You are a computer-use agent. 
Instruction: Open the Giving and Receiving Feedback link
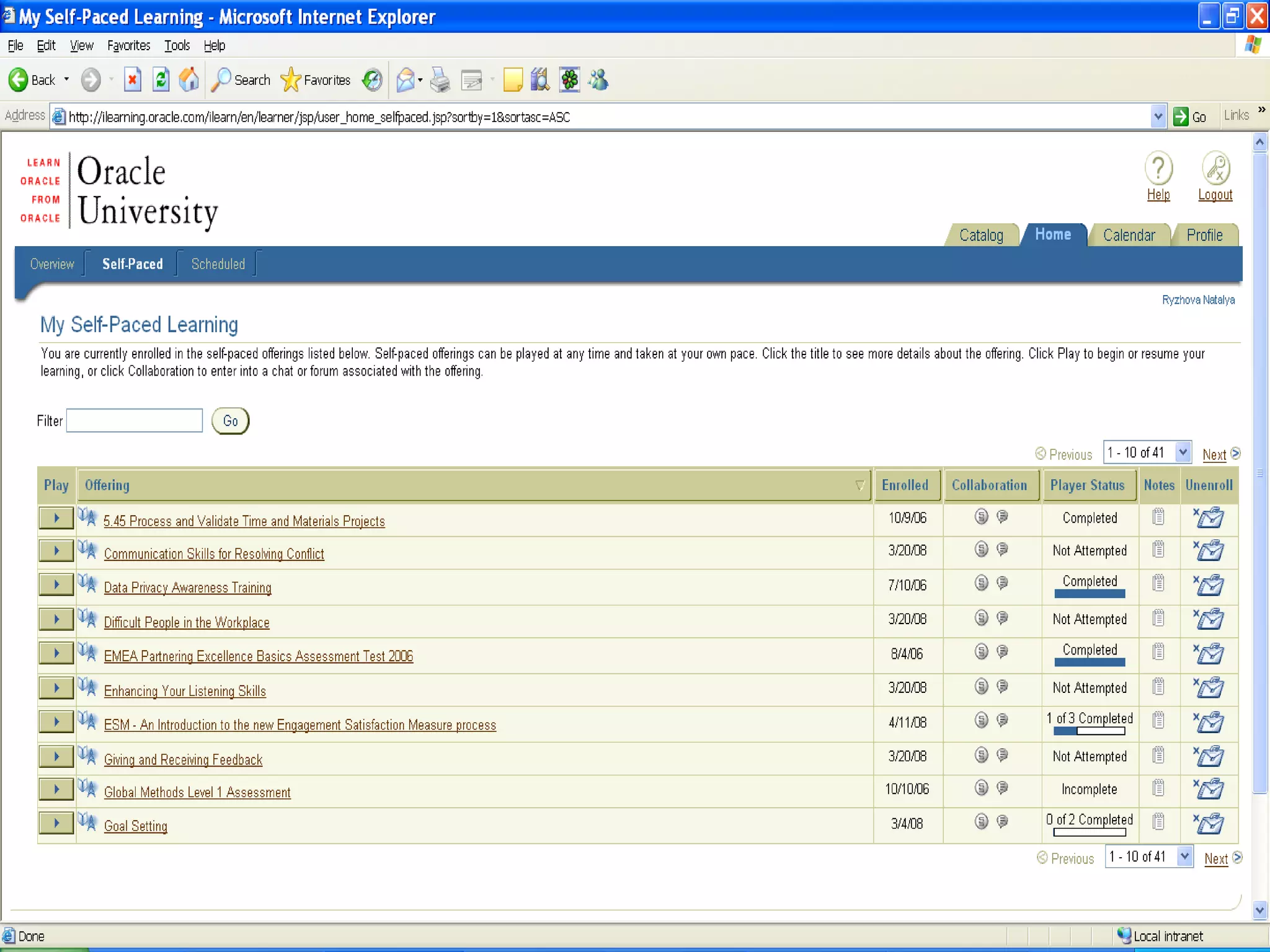coord(183,760)
